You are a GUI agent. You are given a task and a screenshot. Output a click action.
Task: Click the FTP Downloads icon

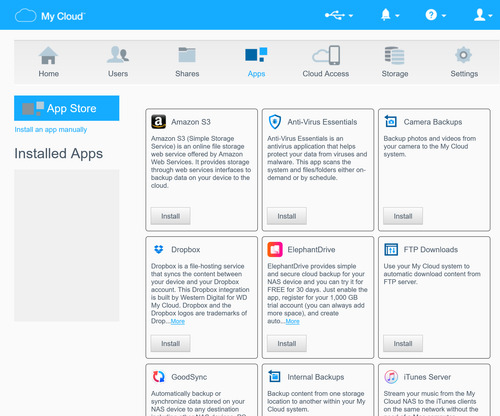pyautogui.click(x=391, y=249)
